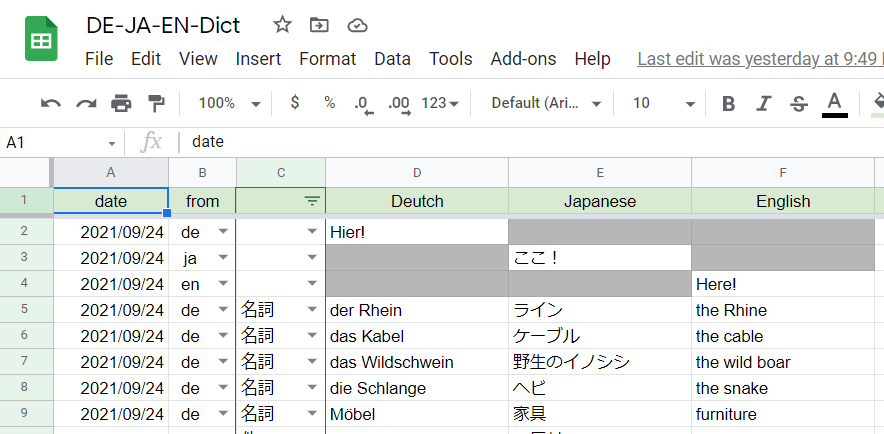Open the Data menu
The height and width of the screenshot is (434, 884).
pyautogui.click(x=392, y=59)
